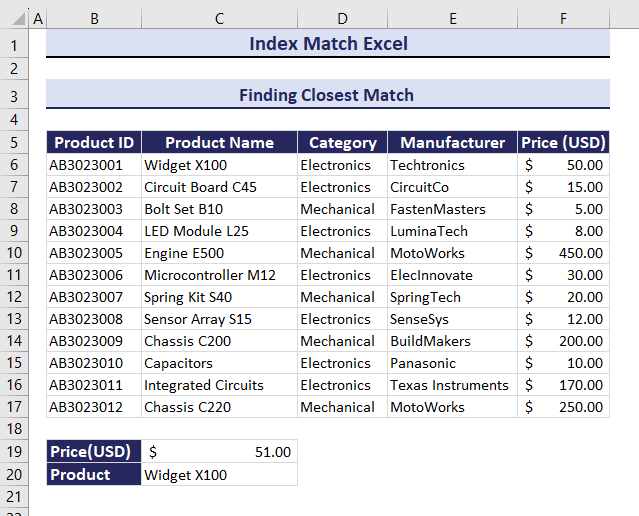Screen dimensions: 639x516
Task: Select the "Panasonic" manufacturer cell
Action: pos(452,363)
